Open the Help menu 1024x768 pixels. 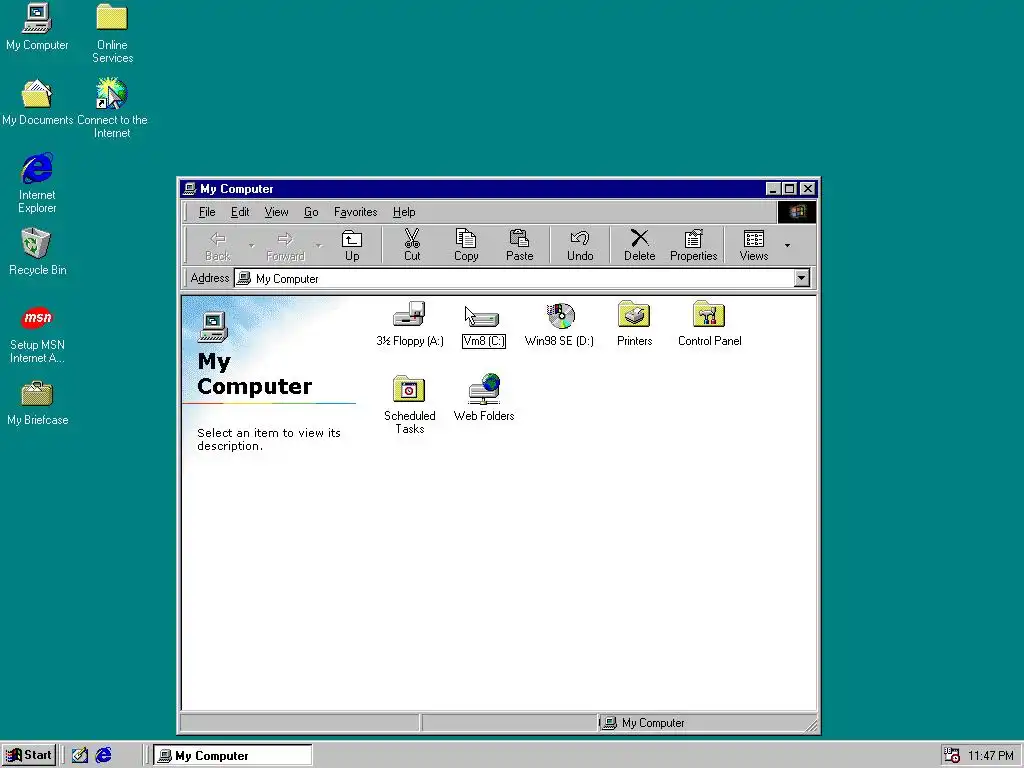point(404,212)
